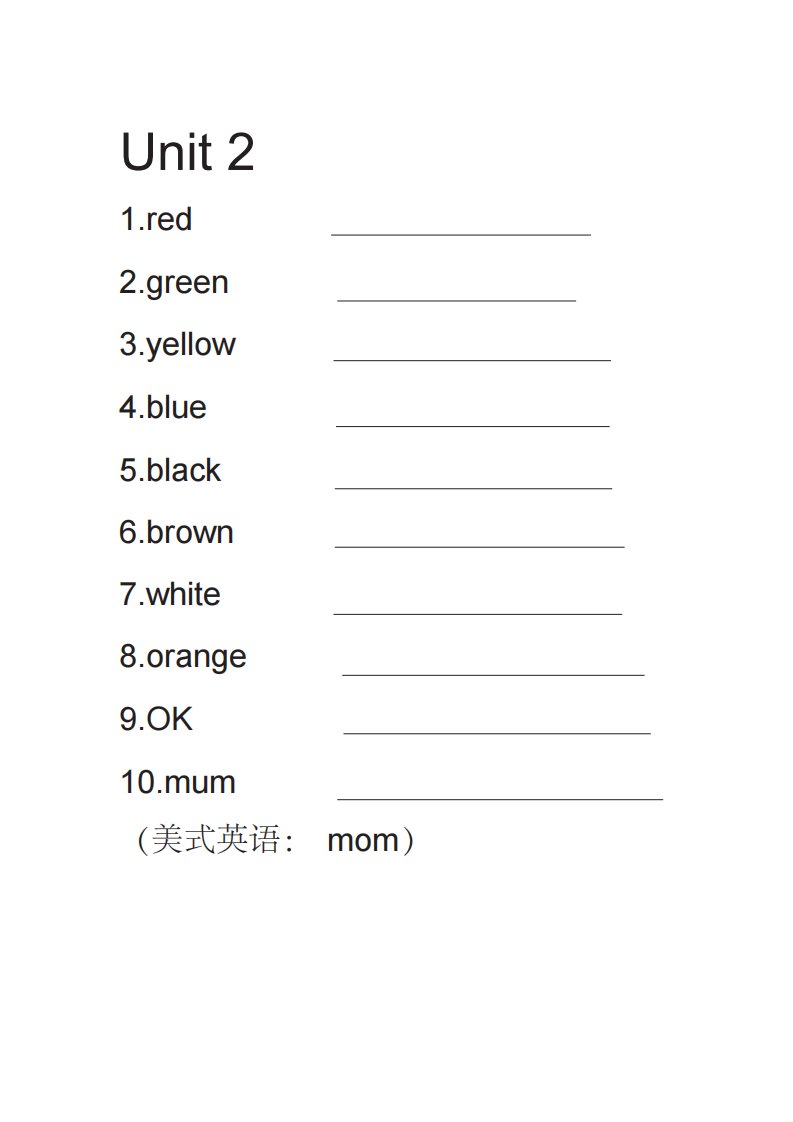
Task: Click the word "10.mum"
Action: click(178, 781)
